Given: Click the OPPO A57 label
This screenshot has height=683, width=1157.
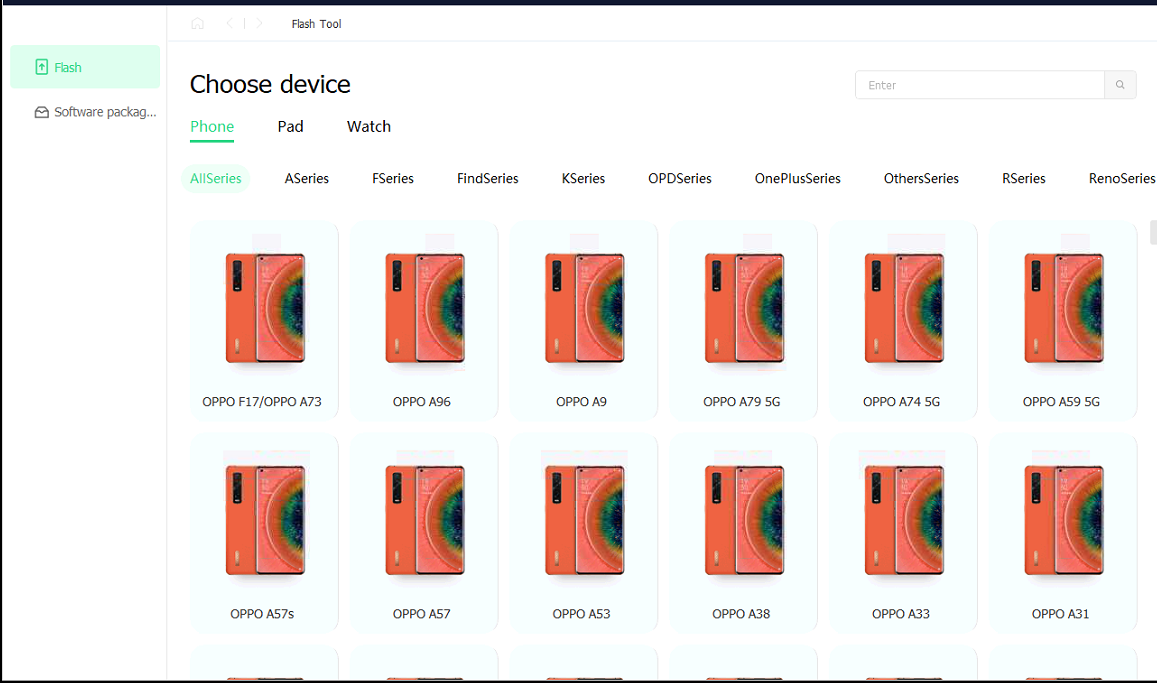Looking at the screenshot, I should (x=421, y=614).
